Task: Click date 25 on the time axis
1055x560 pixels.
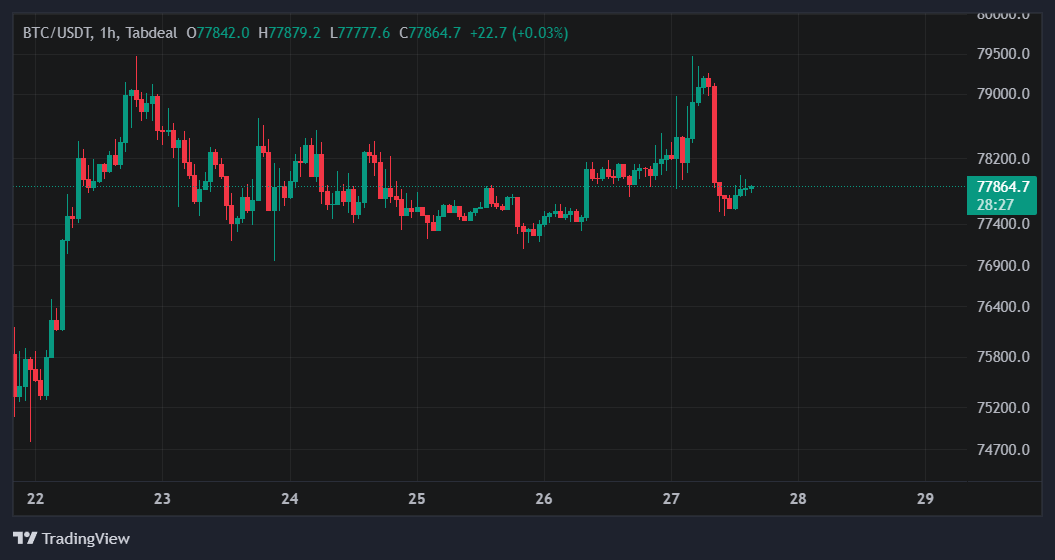Action: point(416,499)
